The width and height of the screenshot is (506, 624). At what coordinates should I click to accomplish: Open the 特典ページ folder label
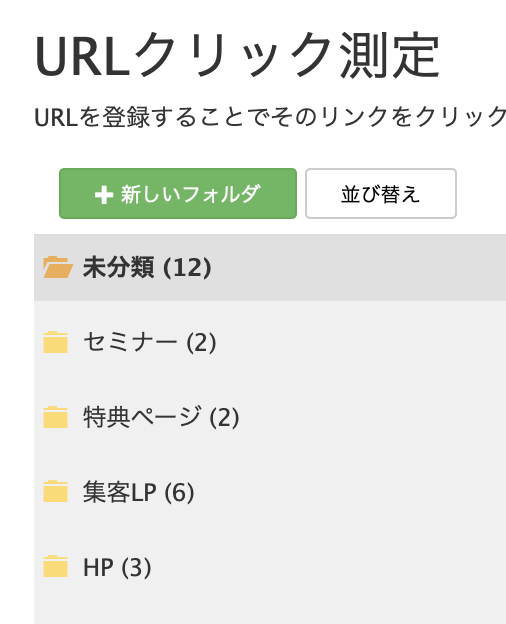142,417
